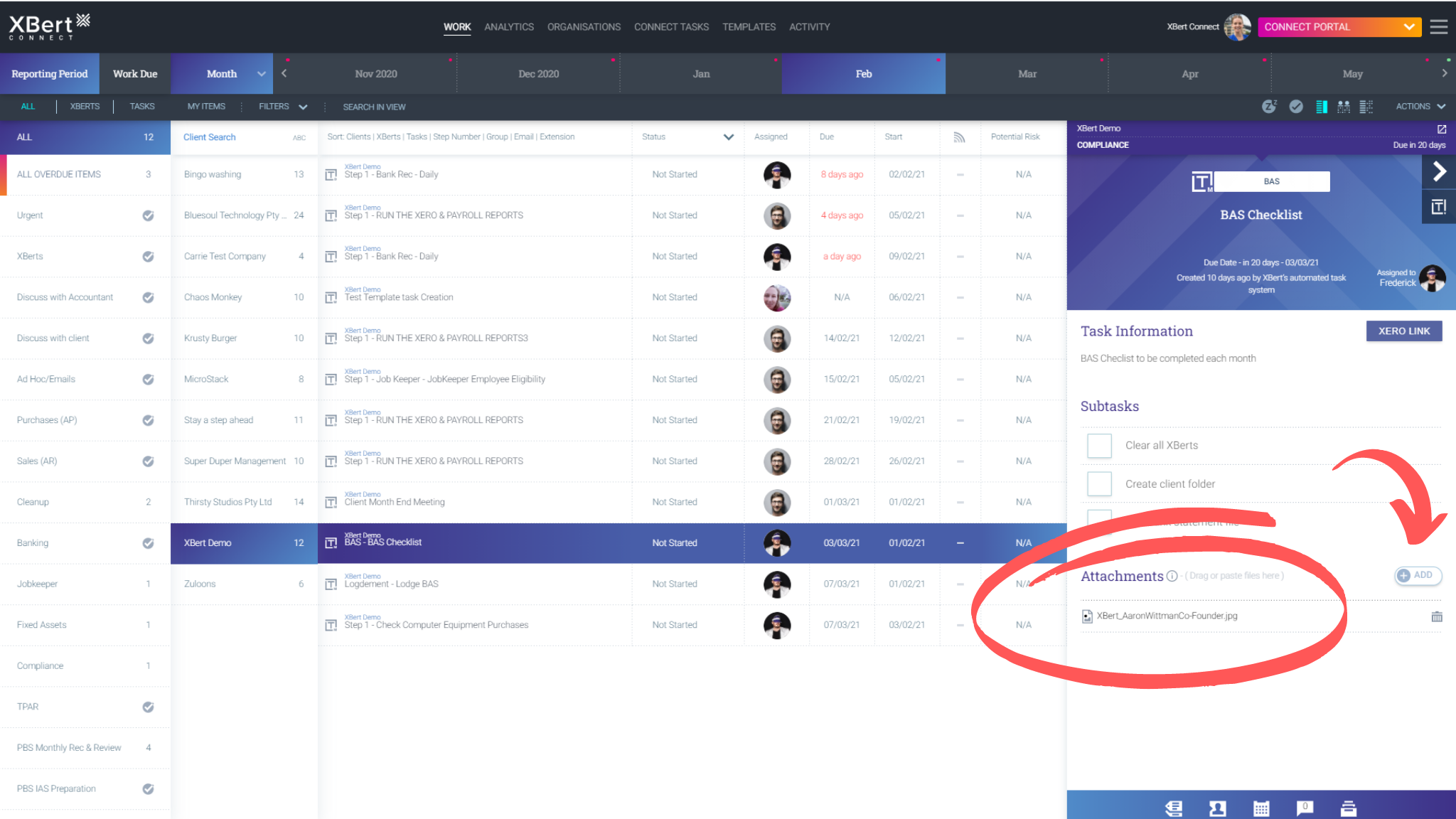Check the Clear all XBerts subtask

click(1099, 446)
